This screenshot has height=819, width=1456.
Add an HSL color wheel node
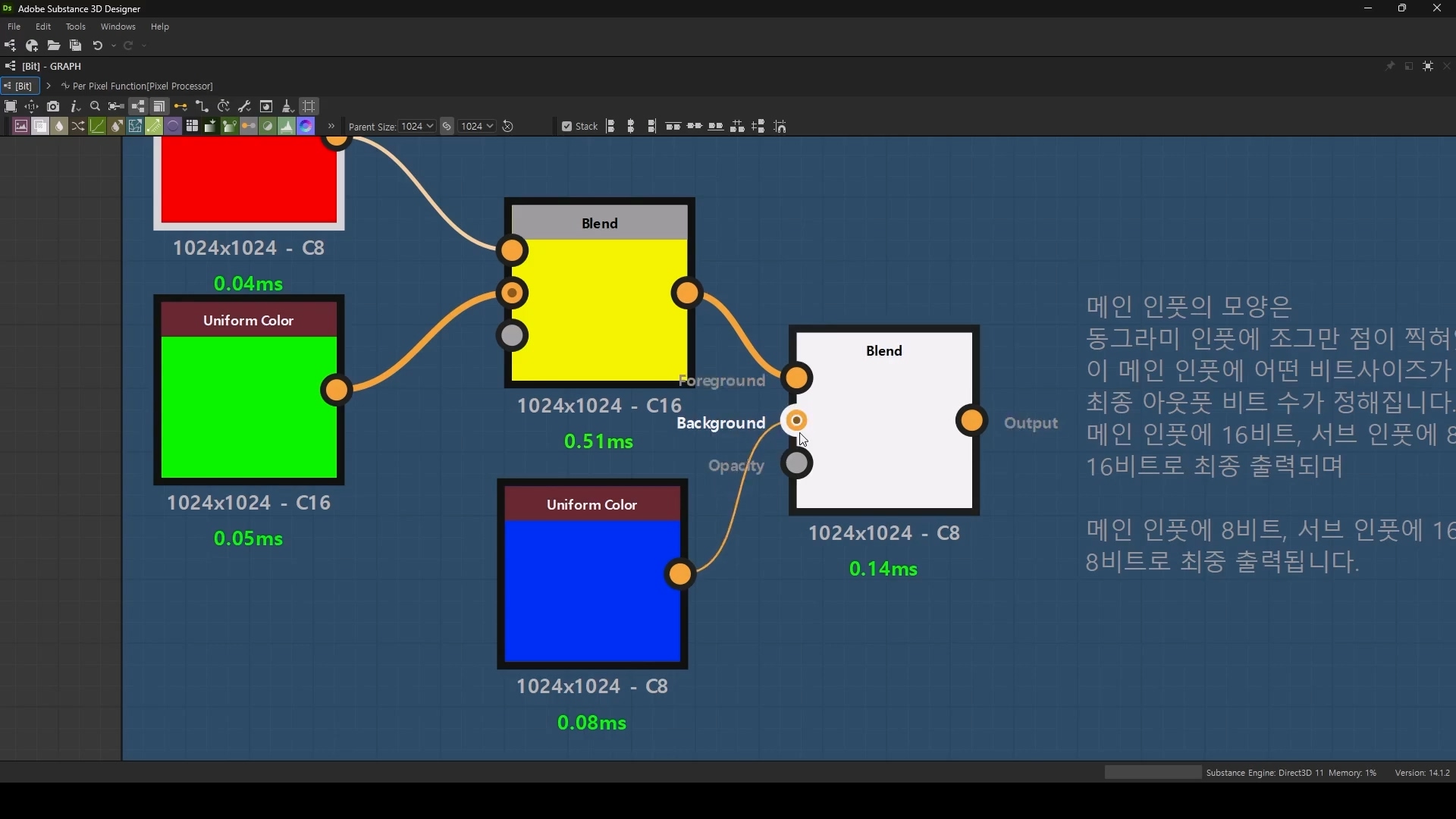[306, 126]
